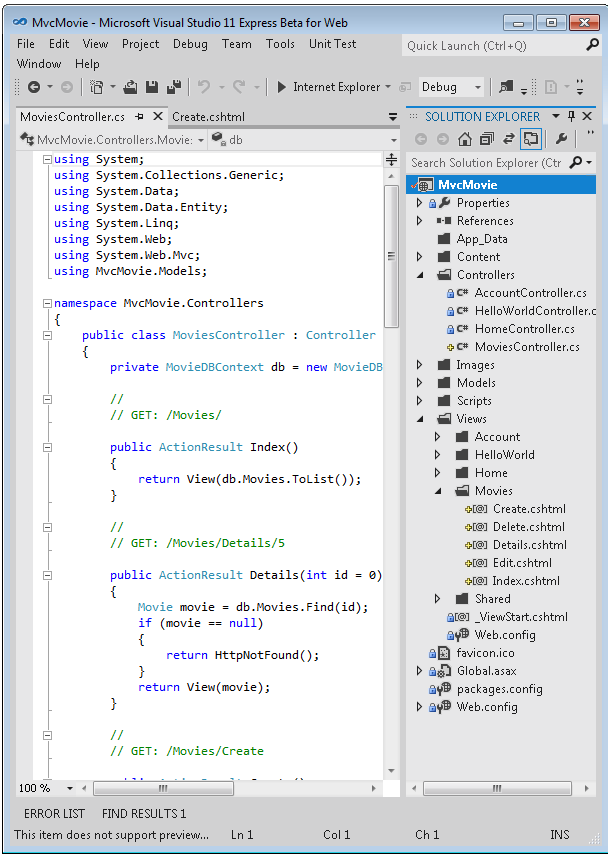
Task: Select Edit.cshtml under Movies
Action: [522, 563]
